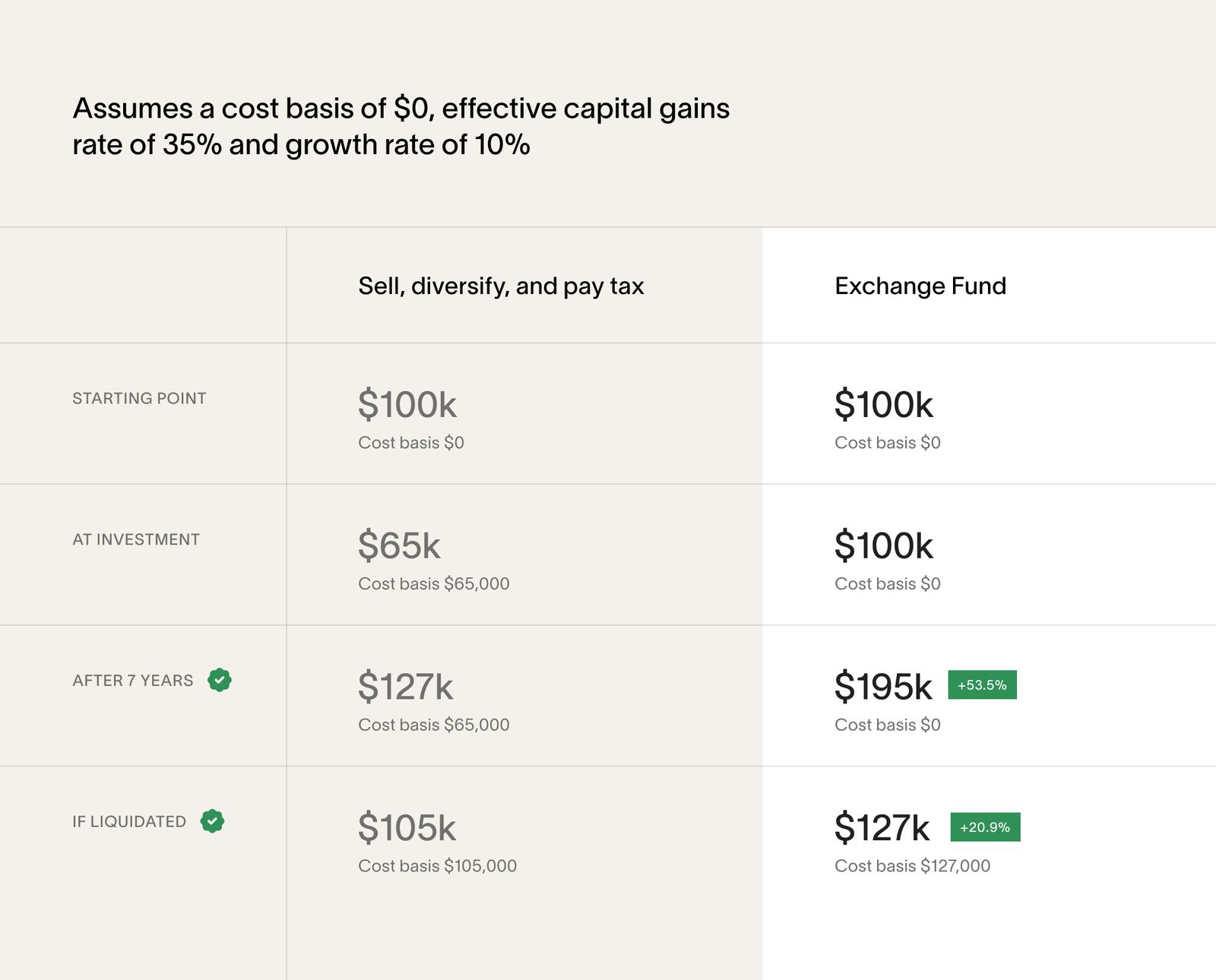
Task: Click the "Cost basis $105,000" text
Action: [x=437, y=866]
